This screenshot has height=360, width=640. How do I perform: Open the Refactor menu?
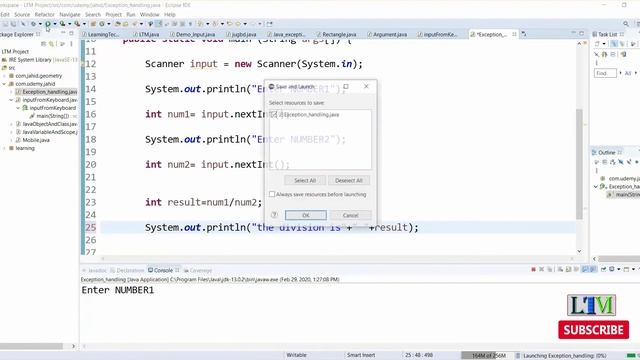click(x=44, y=14)
